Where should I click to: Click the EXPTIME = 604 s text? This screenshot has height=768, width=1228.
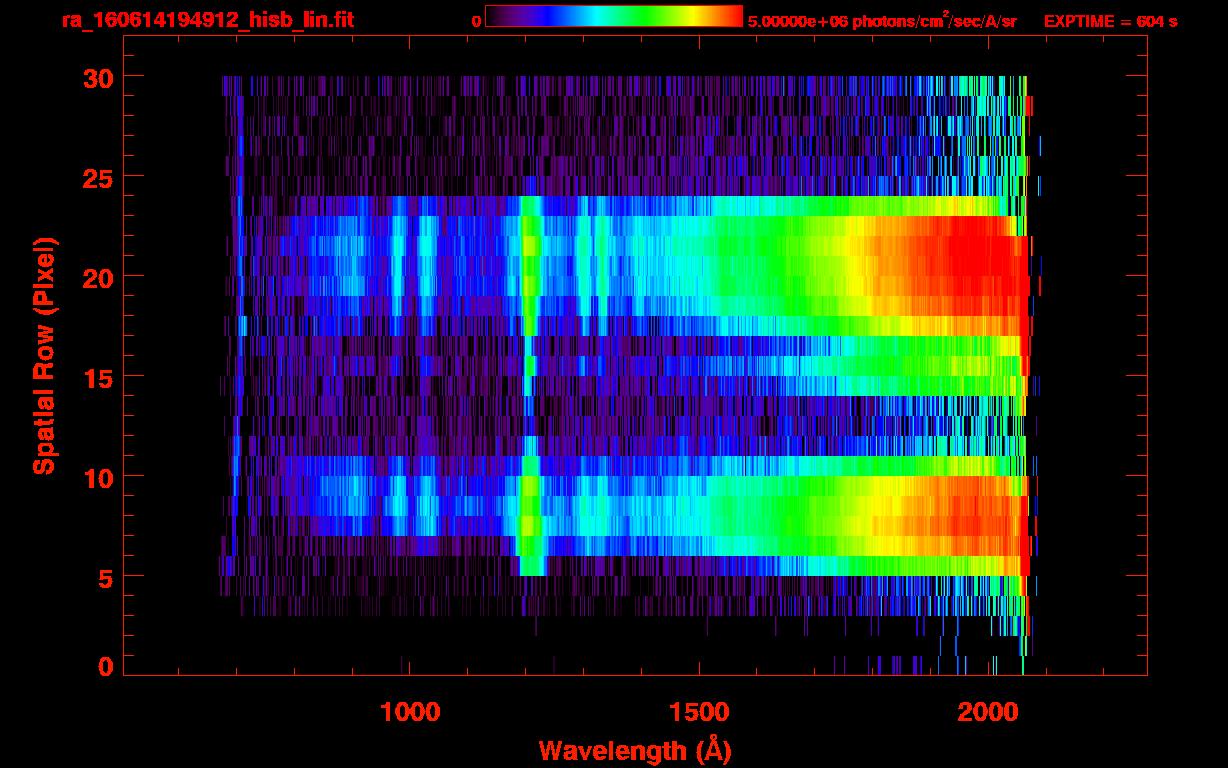pyautogui.click(x=1110, y=21)
